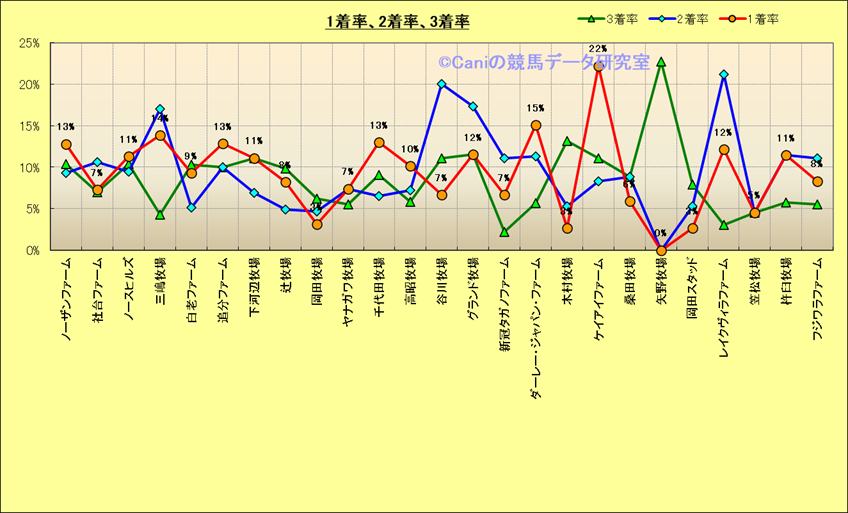The width and height of the screenshot is (848, 513).
Task: Click the Caniの競馬データ研究室 watermark text
Action: click(x=543, y=62)
